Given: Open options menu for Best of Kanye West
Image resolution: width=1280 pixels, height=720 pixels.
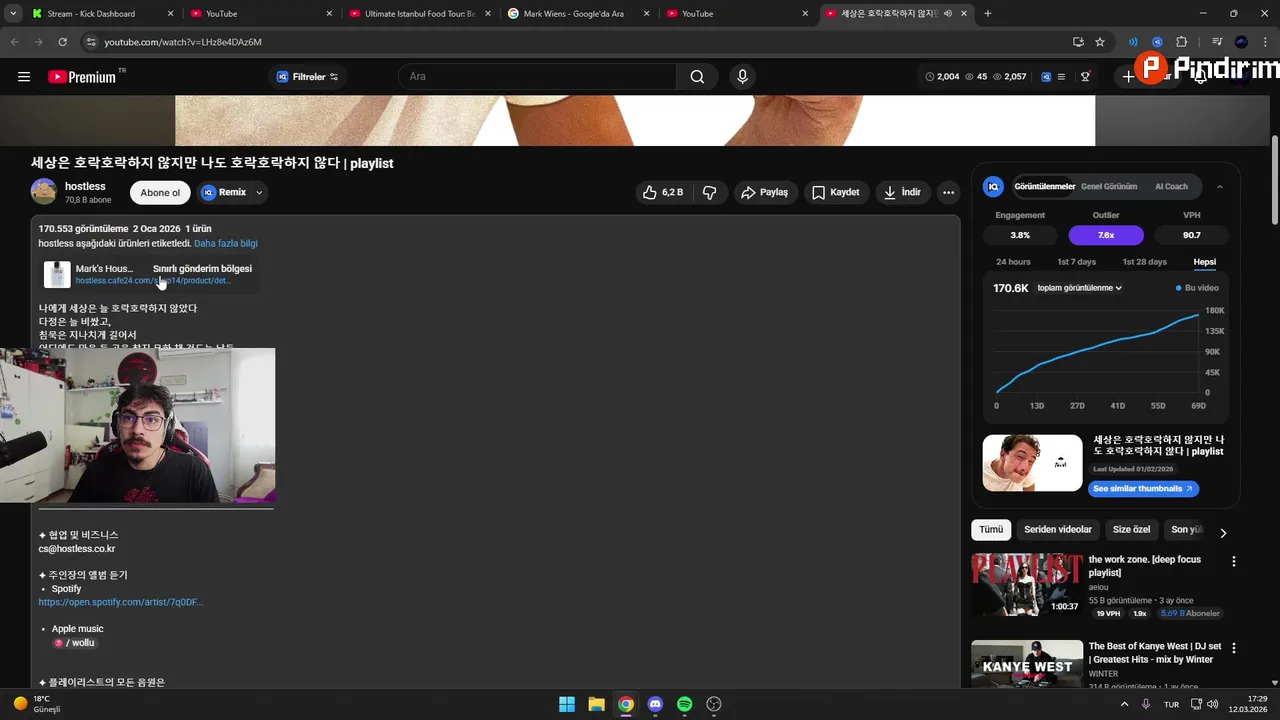Looking at the screenshot, I should tap(1234, 649).
